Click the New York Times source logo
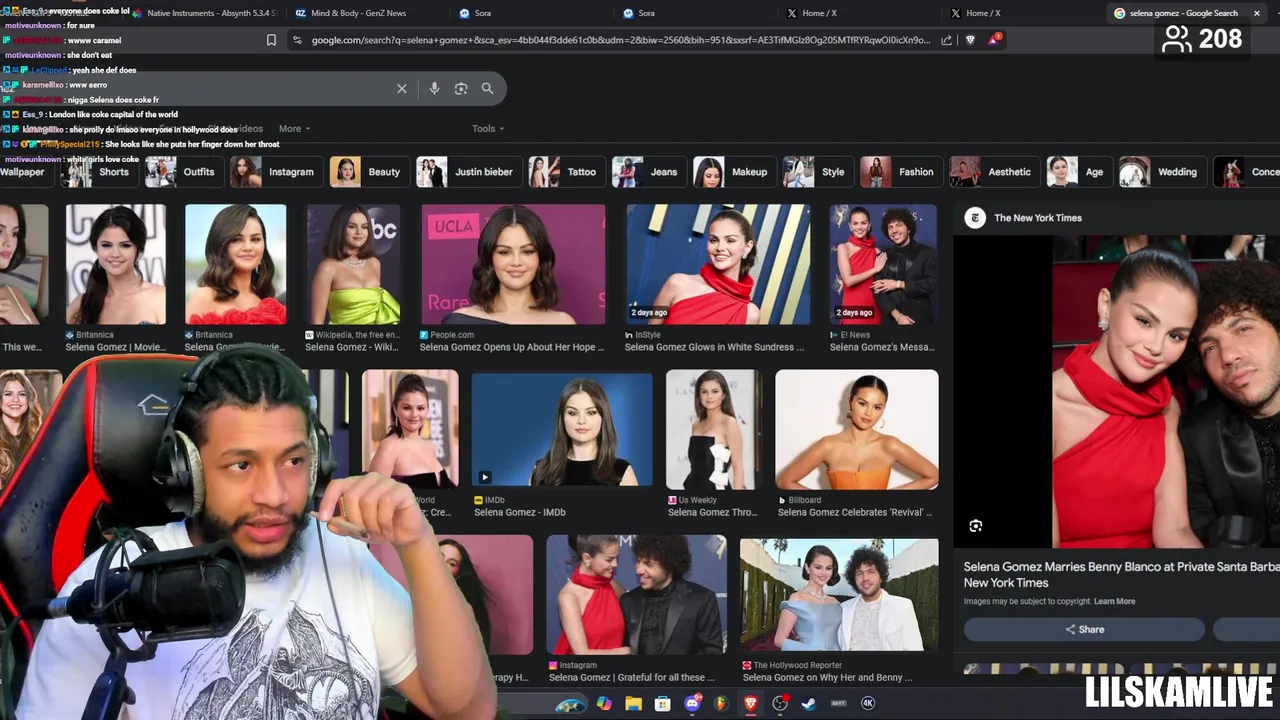 [975, 218]
